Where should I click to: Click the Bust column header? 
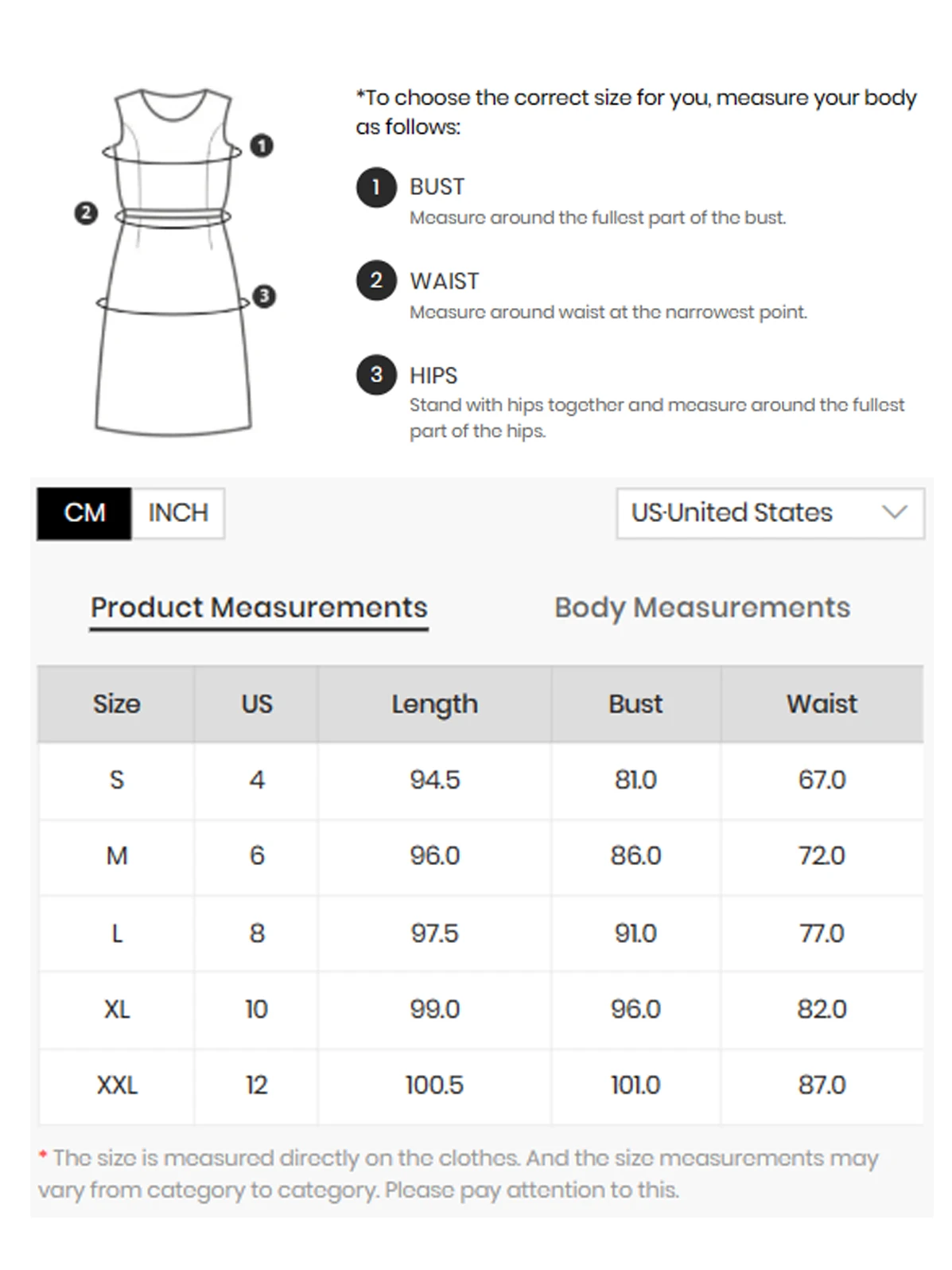tap(635, 704)
